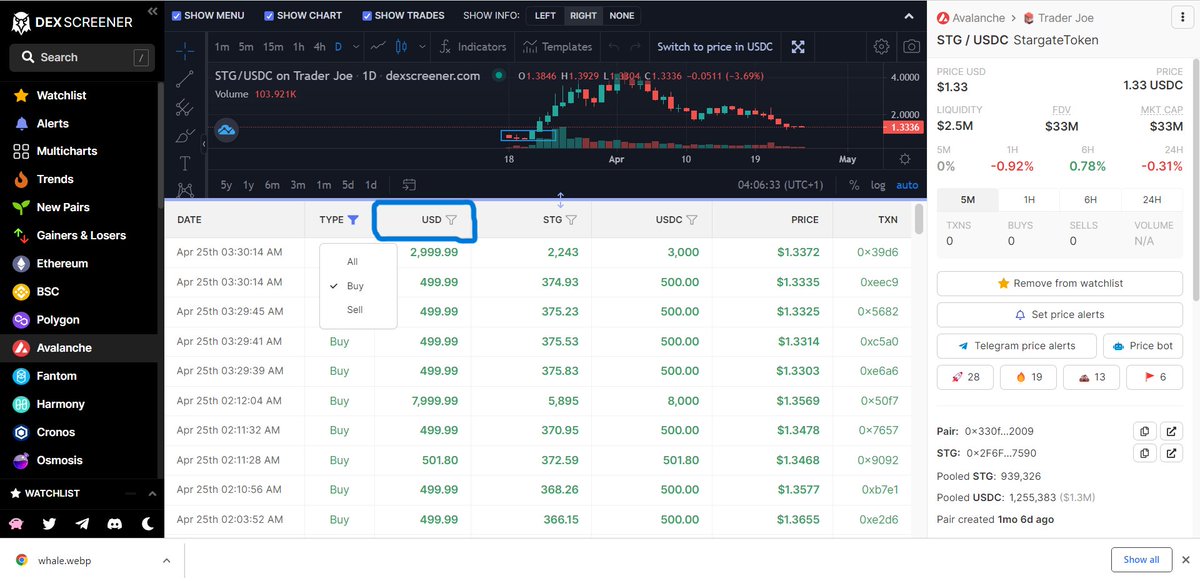Open the go-to-date calendar icon
The height and width of the screenshot is (581, 1200).
coord(409,185)
